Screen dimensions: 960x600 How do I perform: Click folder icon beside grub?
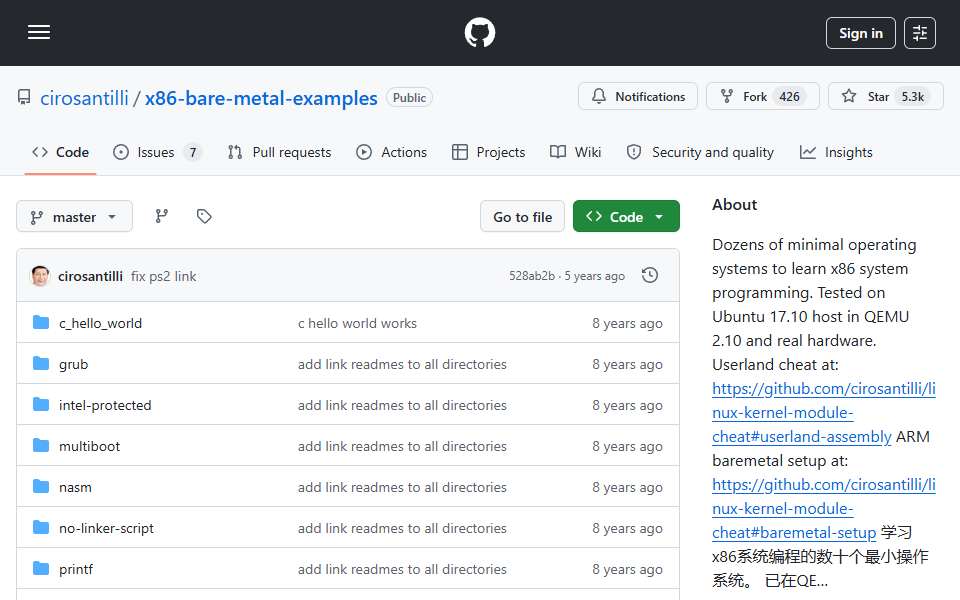click(x=41, y=364)
